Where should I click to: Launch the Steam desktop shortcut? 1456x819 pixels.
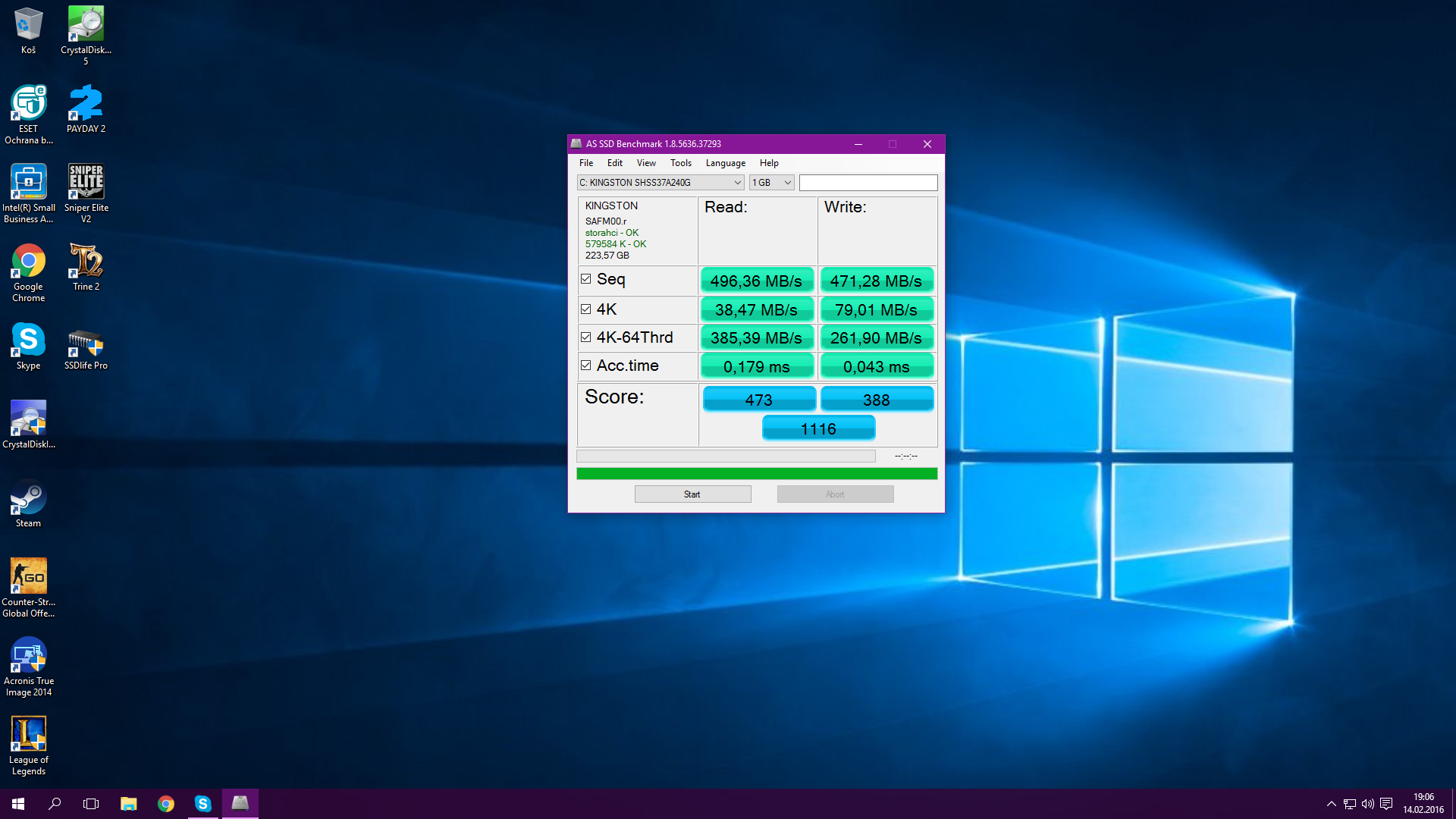pyautogui.click(x=28, y=504)
